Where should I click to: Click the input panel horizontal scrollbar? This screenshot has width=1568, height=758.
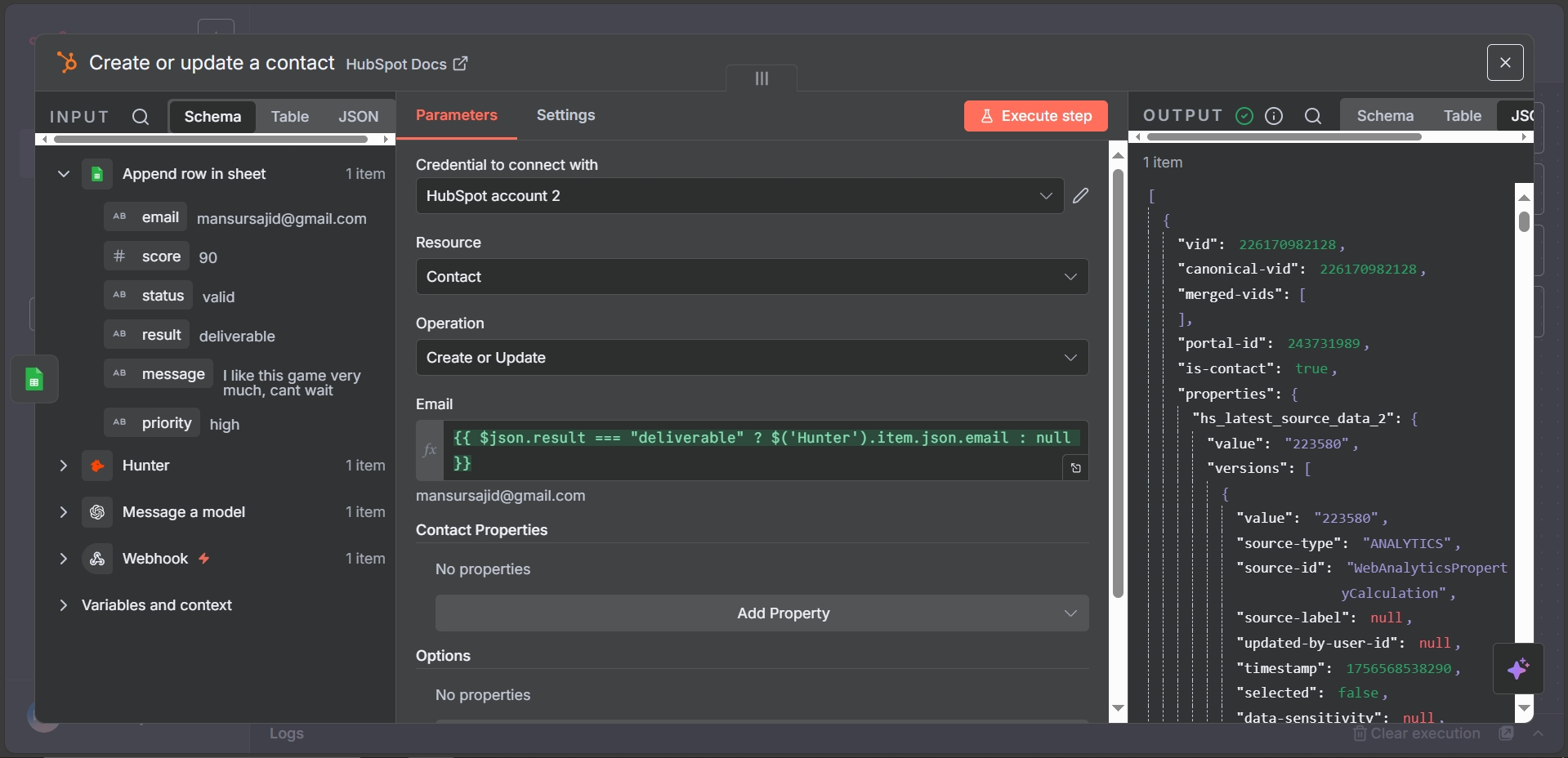pos(211,139)
